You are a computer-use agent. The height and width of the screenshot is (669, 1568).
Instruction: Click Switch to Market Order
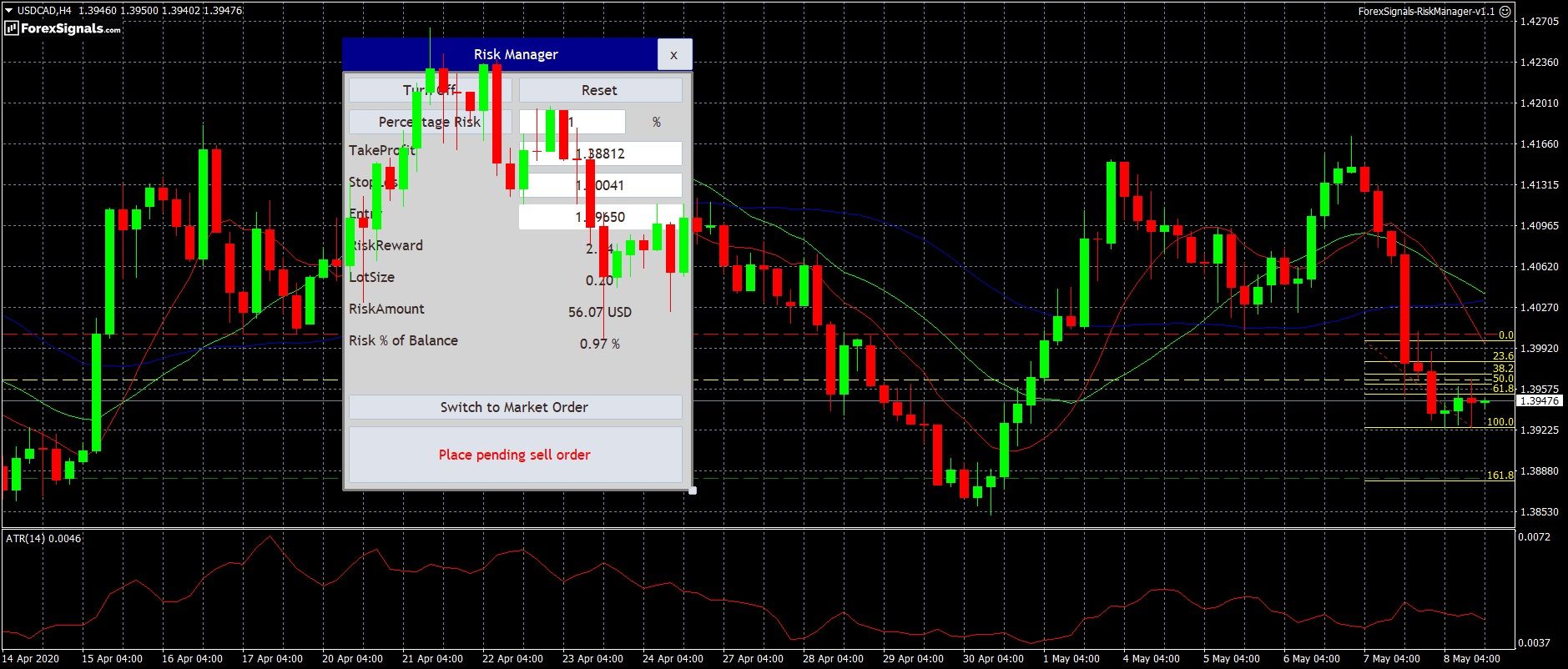tap(515, 407)
